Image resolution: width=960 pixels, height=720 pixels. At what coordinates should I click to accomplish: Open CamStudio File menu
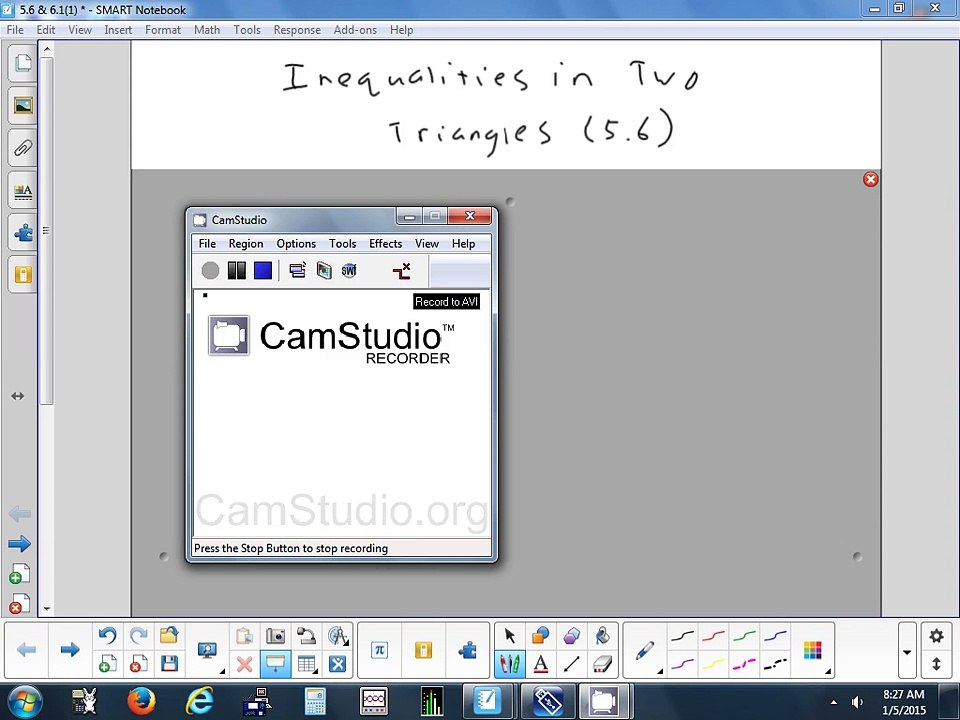coord(207,244)
